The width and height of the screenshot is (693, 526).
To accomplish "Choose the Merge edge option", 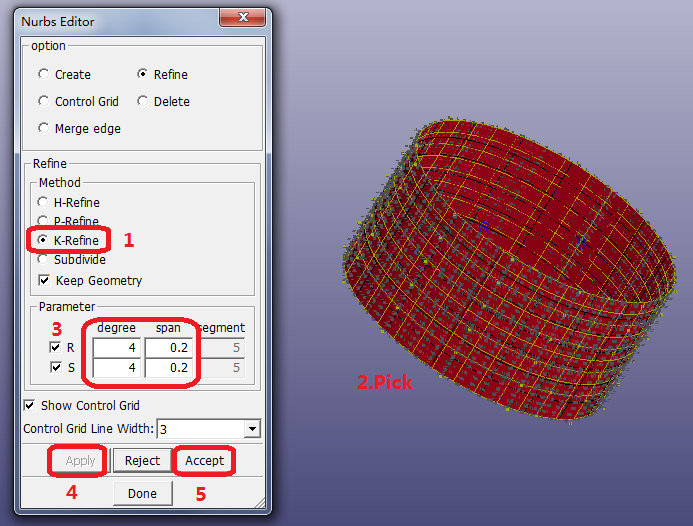I will pyautogui.click(x=43, y=128).
